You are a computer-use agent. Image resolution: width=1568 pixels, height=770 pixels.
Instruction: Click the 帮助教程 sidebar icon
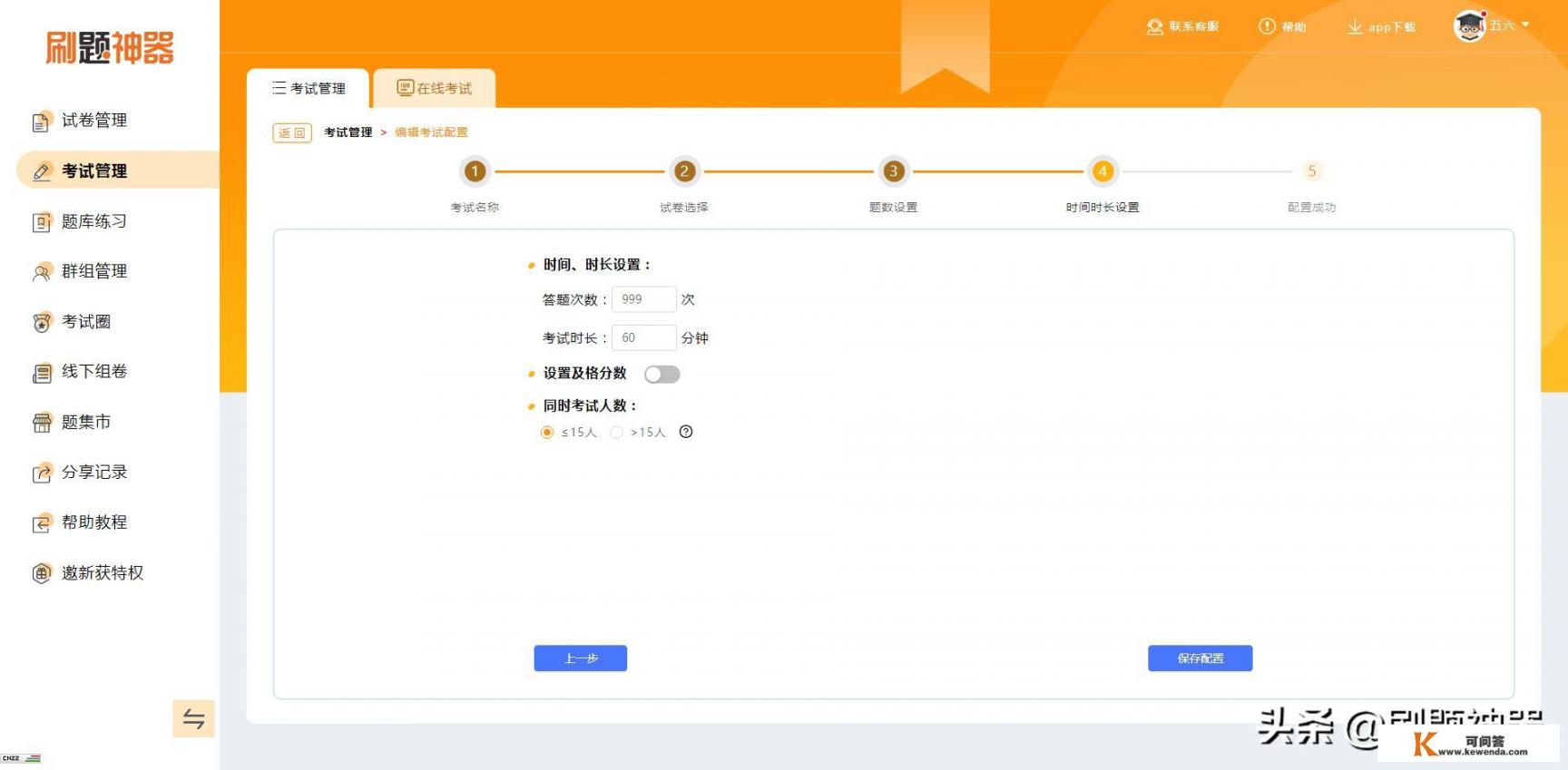[x=42, y=523]
